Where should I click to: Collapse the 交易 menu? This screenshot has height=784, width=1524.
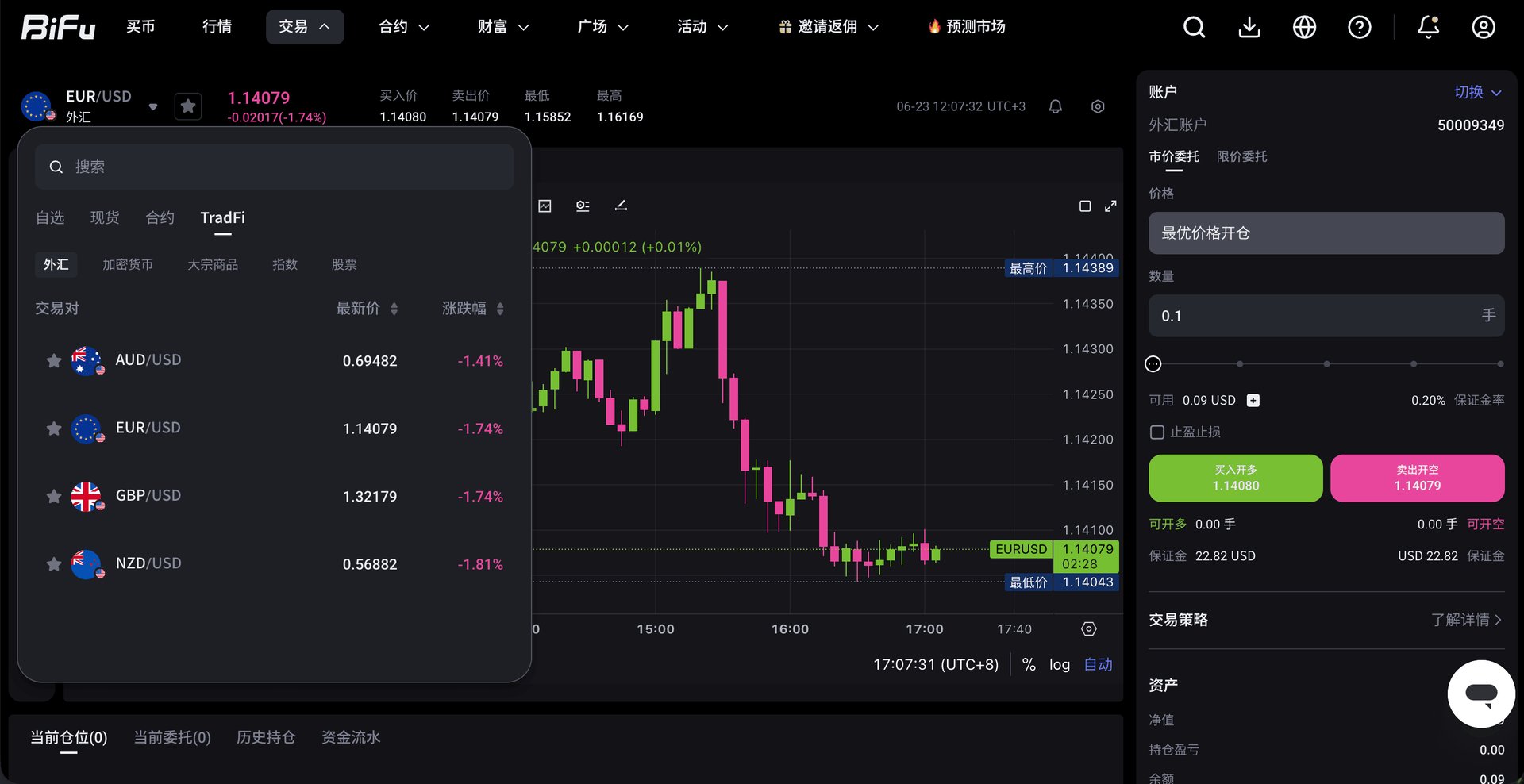point(305,27)
